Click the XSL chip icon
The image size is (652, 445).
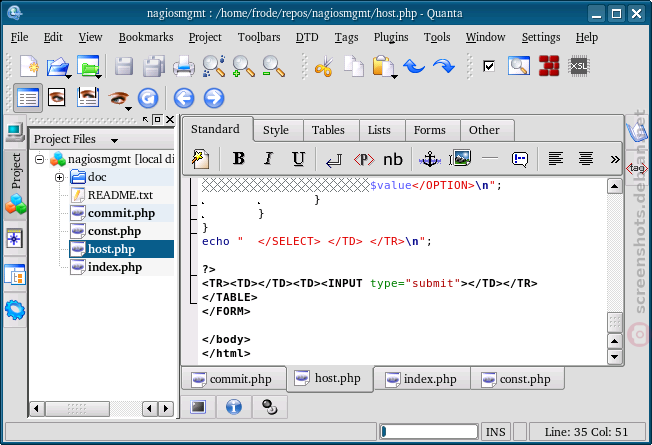tap(579, 66)
